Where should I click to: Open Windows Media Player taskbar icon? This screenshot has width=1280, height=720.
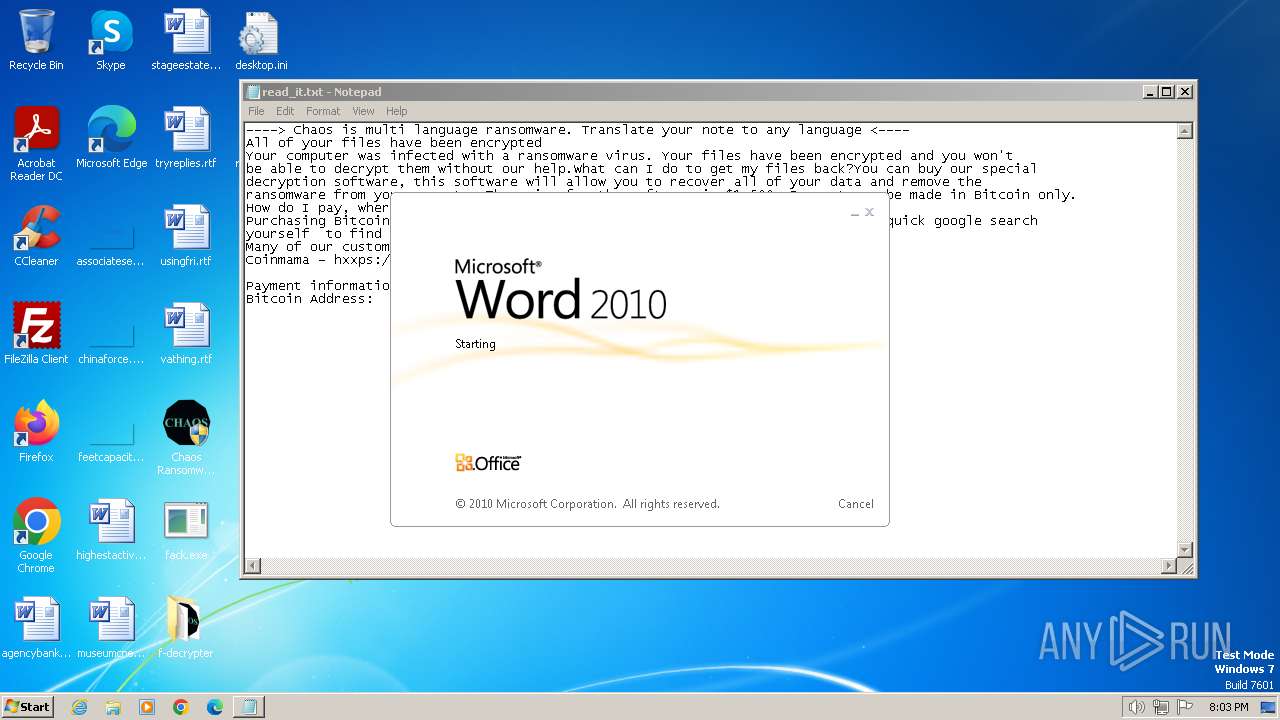coord(147,707)
